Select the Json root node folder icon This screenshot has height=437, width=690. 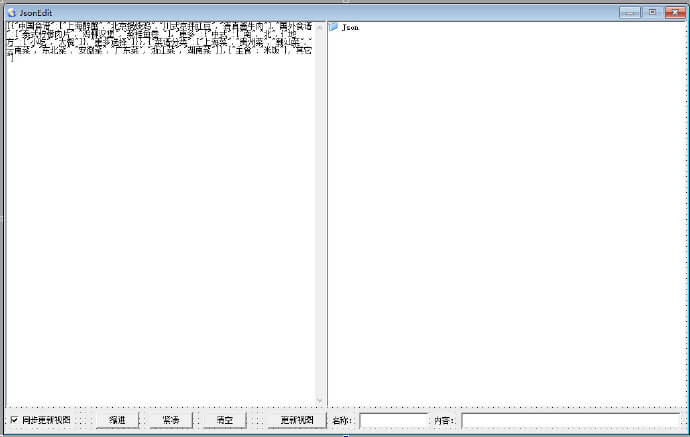coord(334,27)
